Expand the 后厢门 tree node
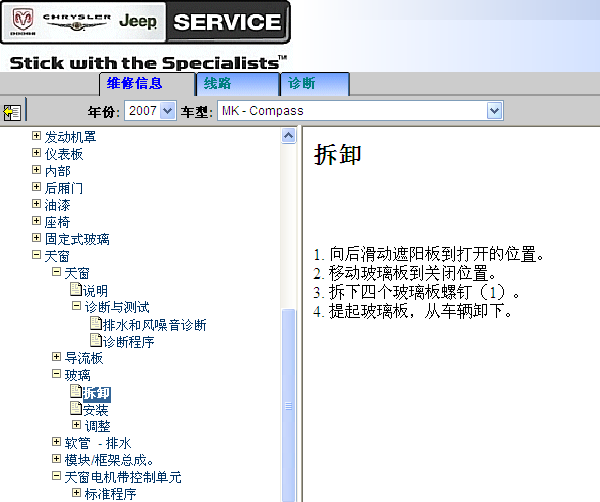 36,186
